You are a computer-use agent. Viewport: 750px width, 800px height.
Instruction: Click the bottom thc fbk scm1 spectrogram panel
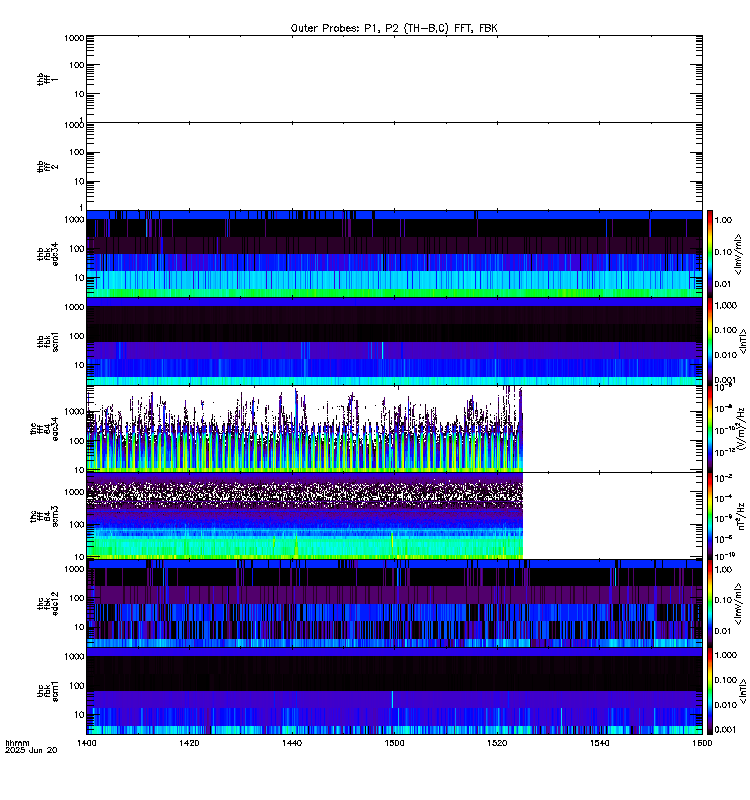(394, 691)
